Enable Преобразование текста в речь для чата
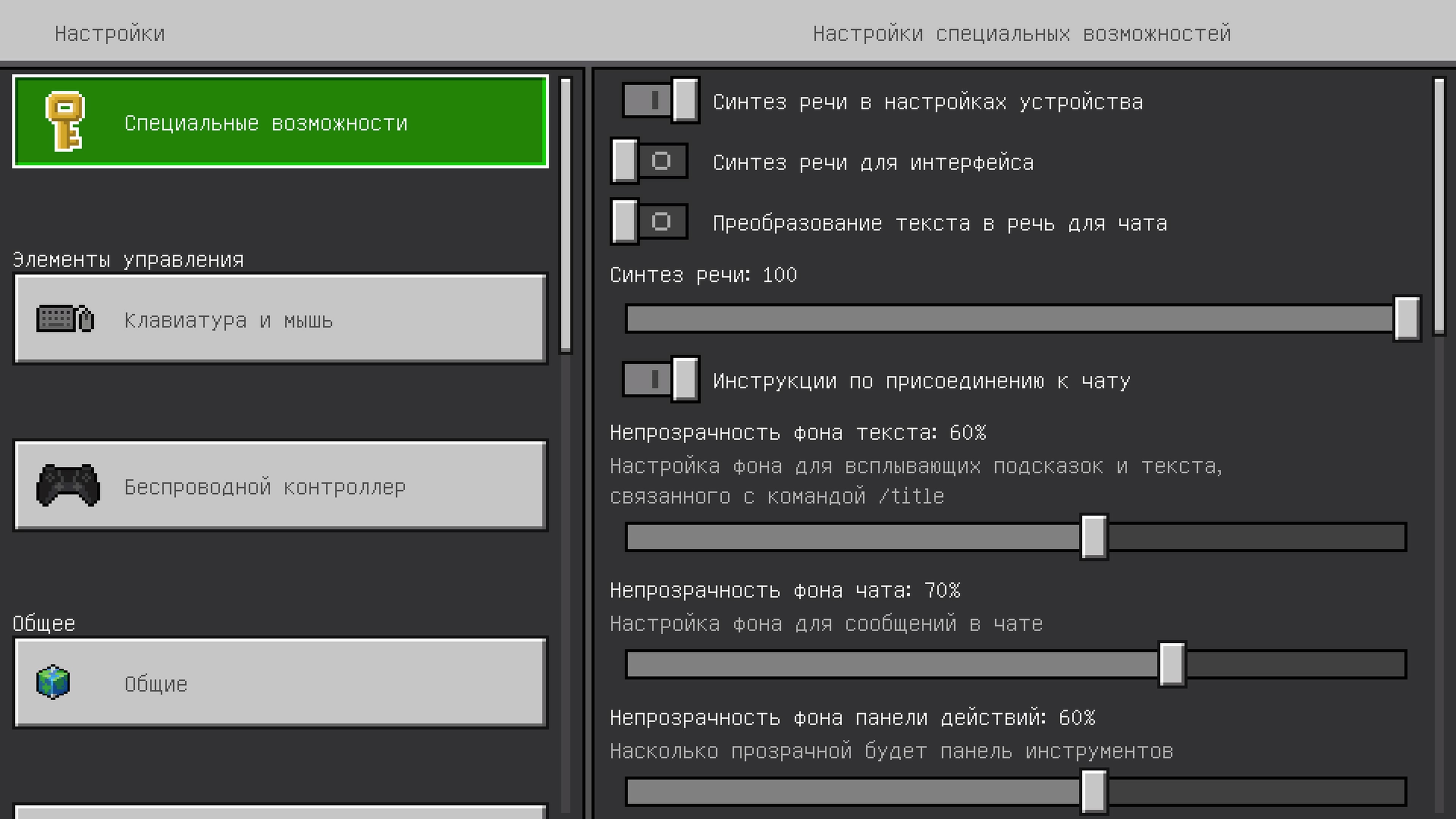The height and width of the screenshot is (819, 1456). click(x=649, y=221)
